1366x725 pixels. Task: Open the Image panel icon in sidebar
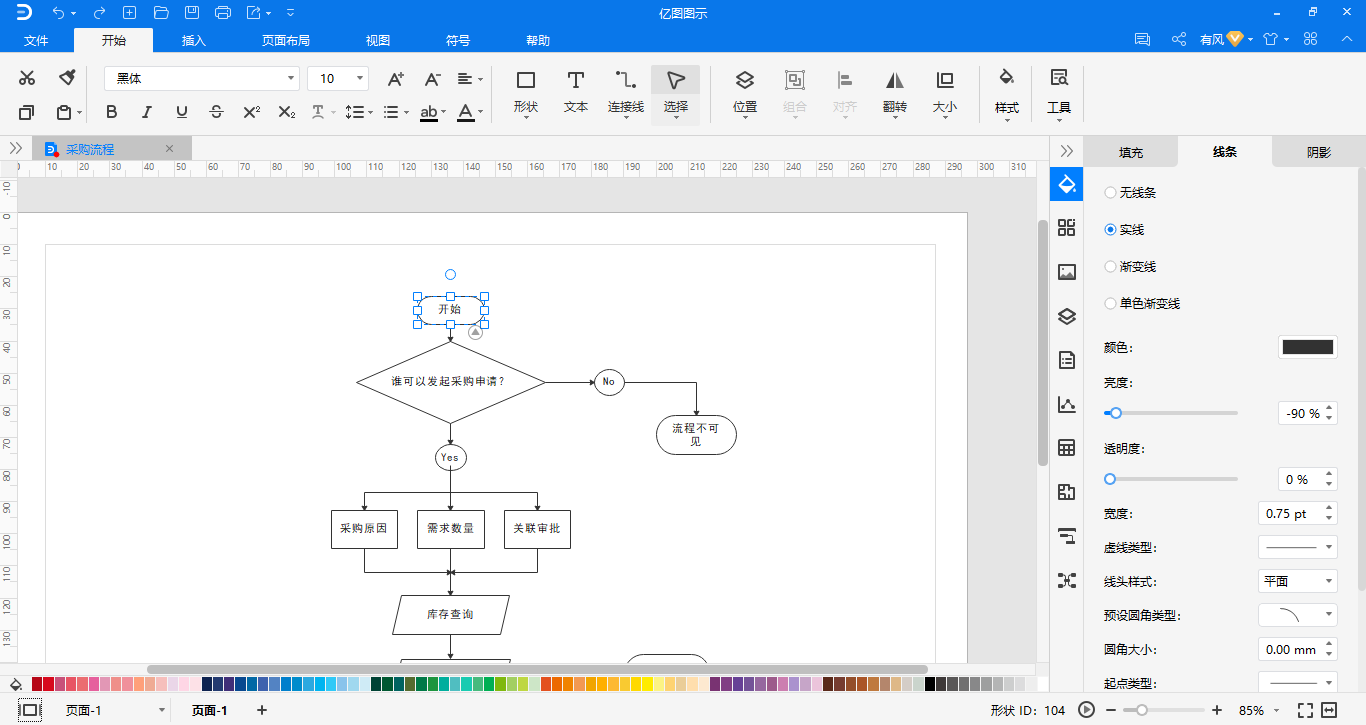click(1067, 272)
